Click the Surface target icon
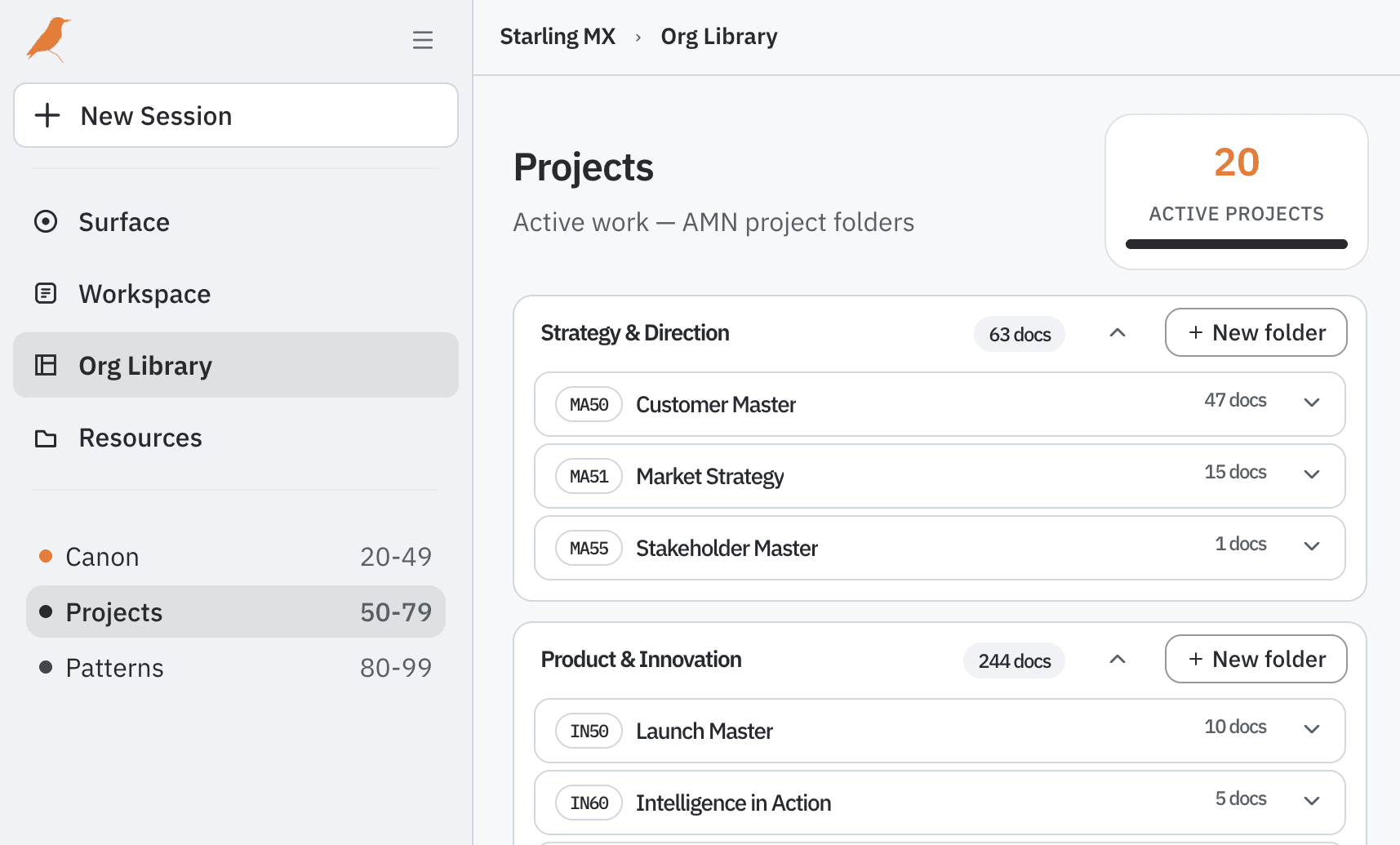The image size is (1400, 845). tap(46, 221)
